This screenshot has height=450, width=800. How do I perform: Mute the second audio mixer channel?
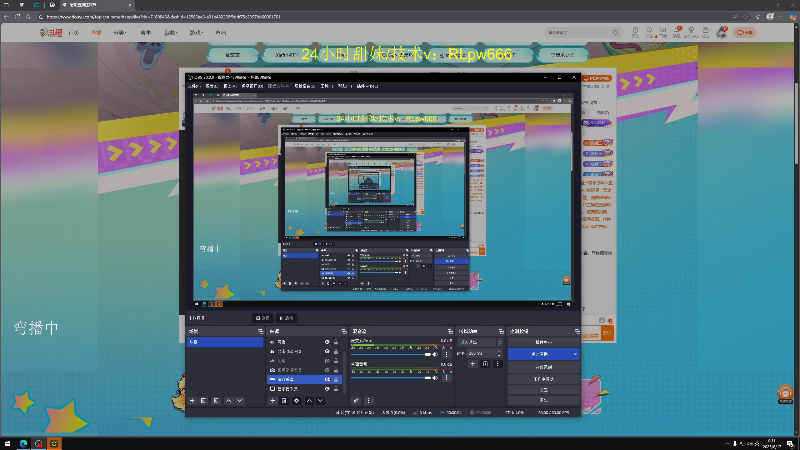coord(435,378)
